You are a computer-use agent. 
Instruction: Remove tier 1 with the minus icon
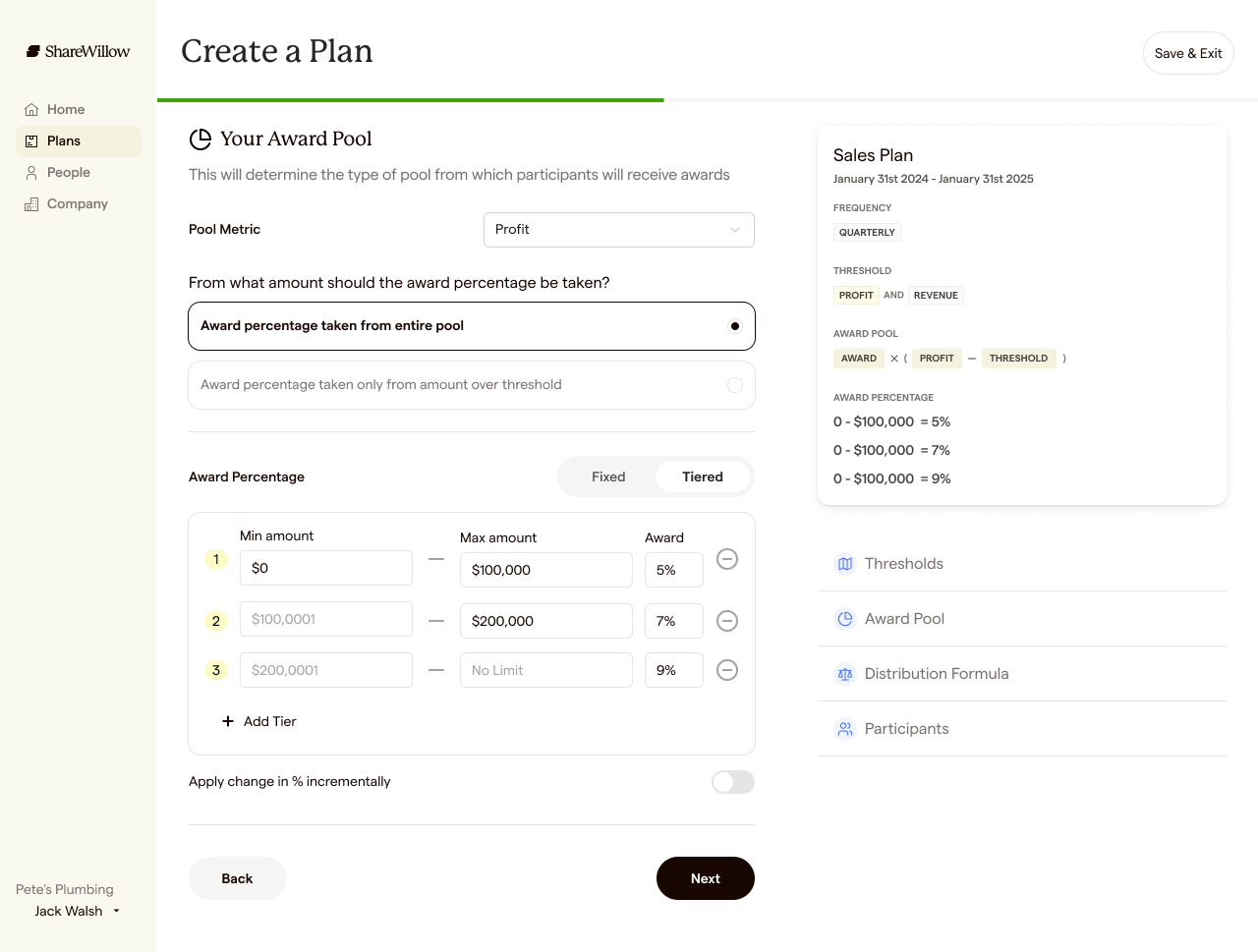727,559
